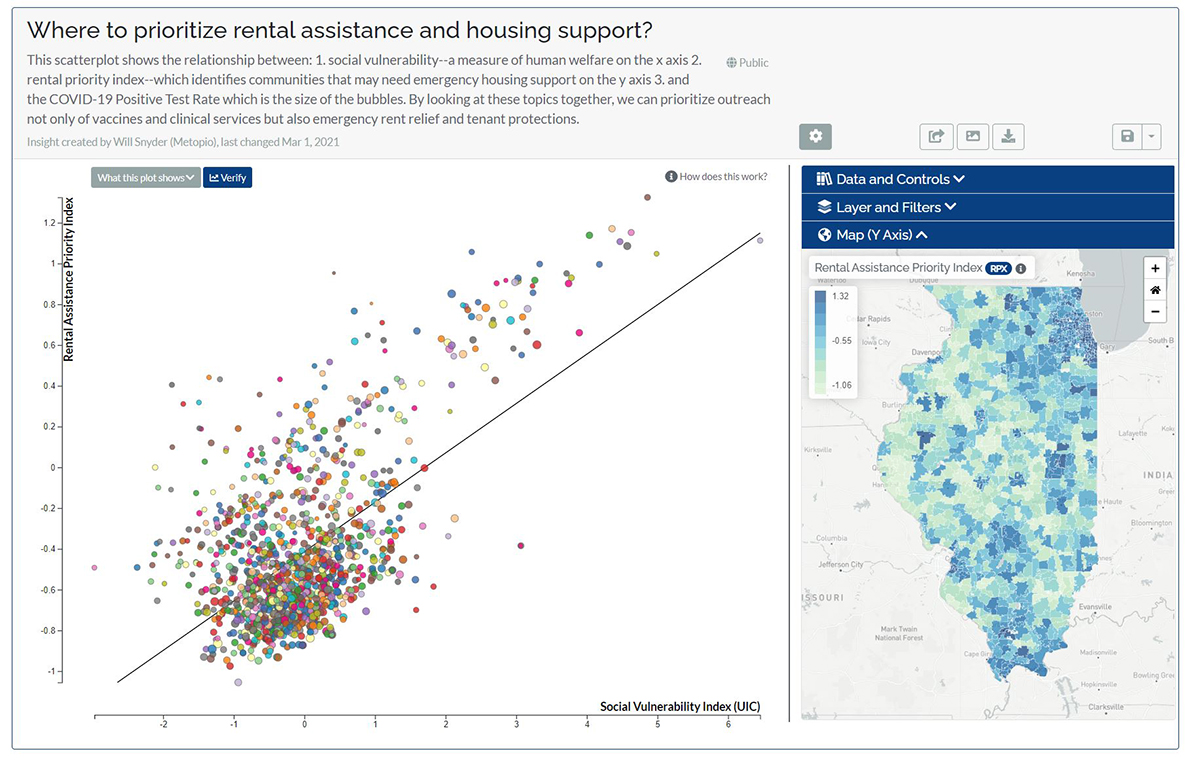Click 'How does this work?' link
This screenshot has height=760, width=1200.
716,177
